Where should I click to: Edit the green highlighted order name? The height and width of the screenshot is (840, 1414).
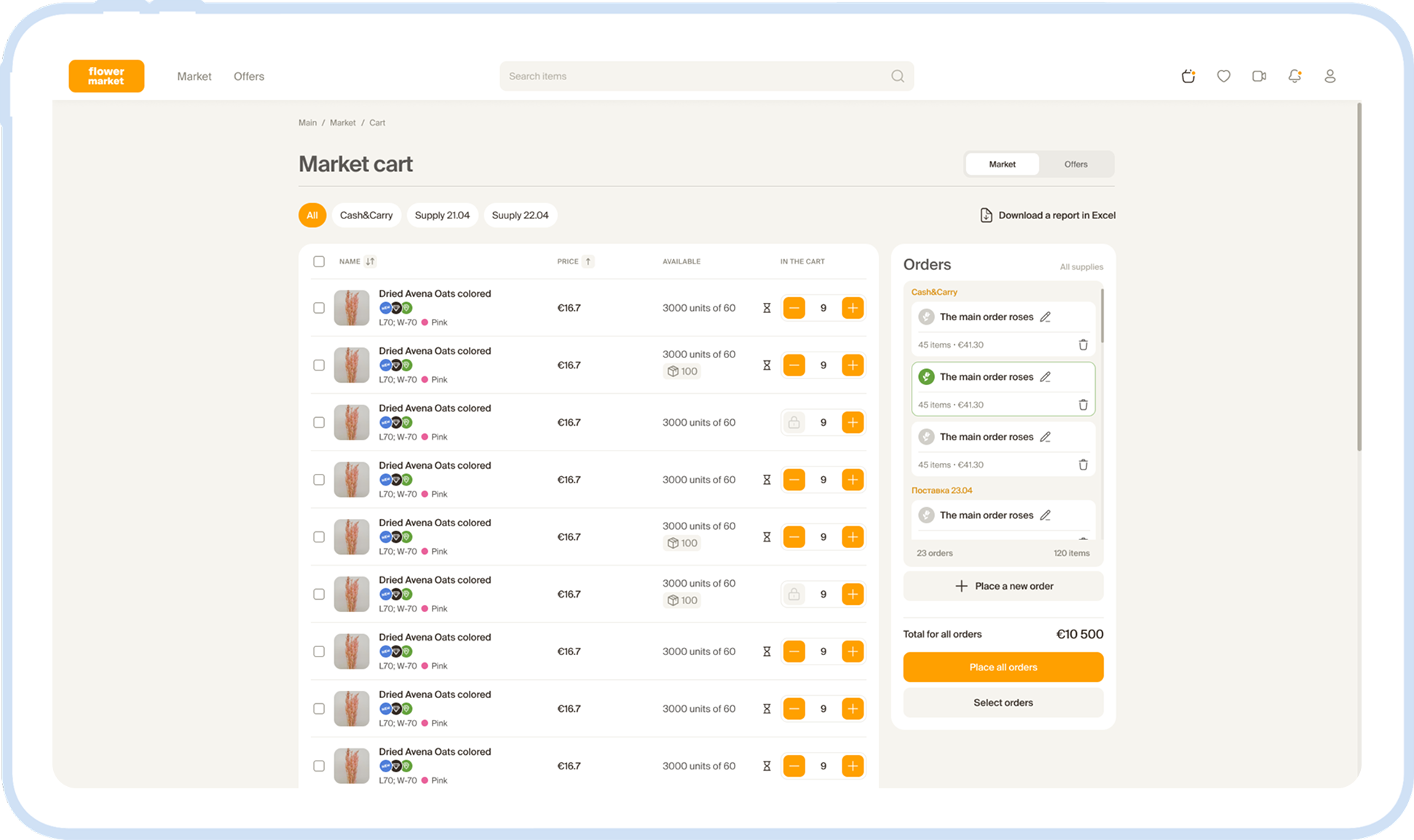(1045, 376)
